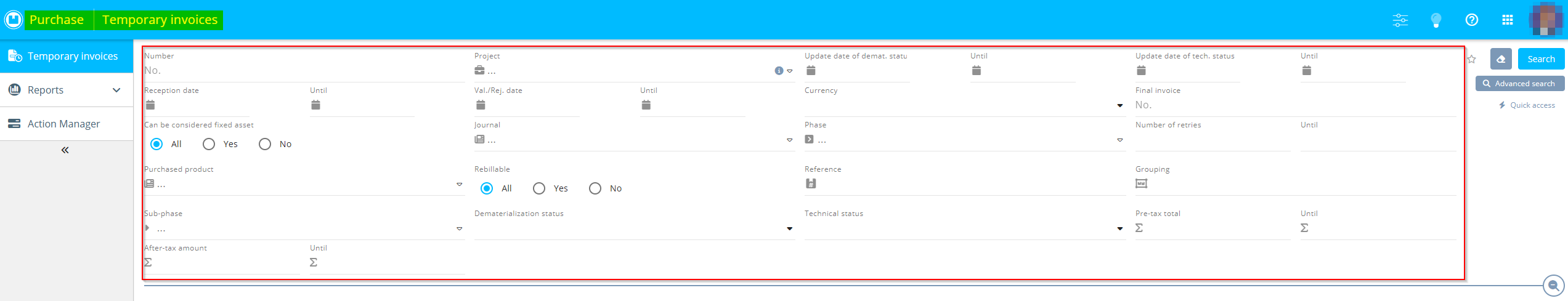This screenshot has width=1568, height=301.
Task: Expand the Reports menu chevron
Action: (x=116, y=90)
